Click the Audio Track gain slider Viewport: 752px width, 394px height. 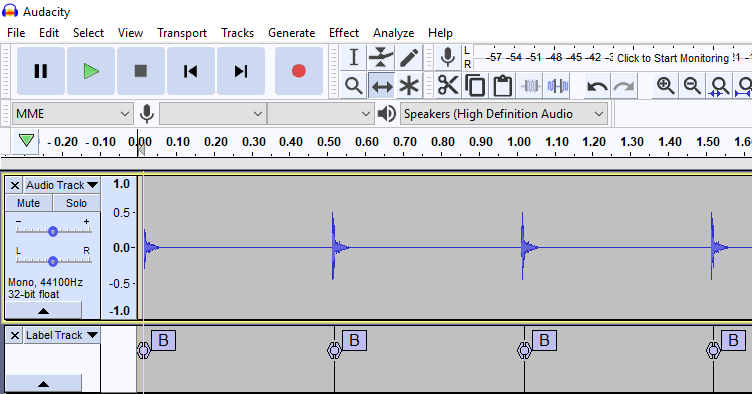[53, 231]
